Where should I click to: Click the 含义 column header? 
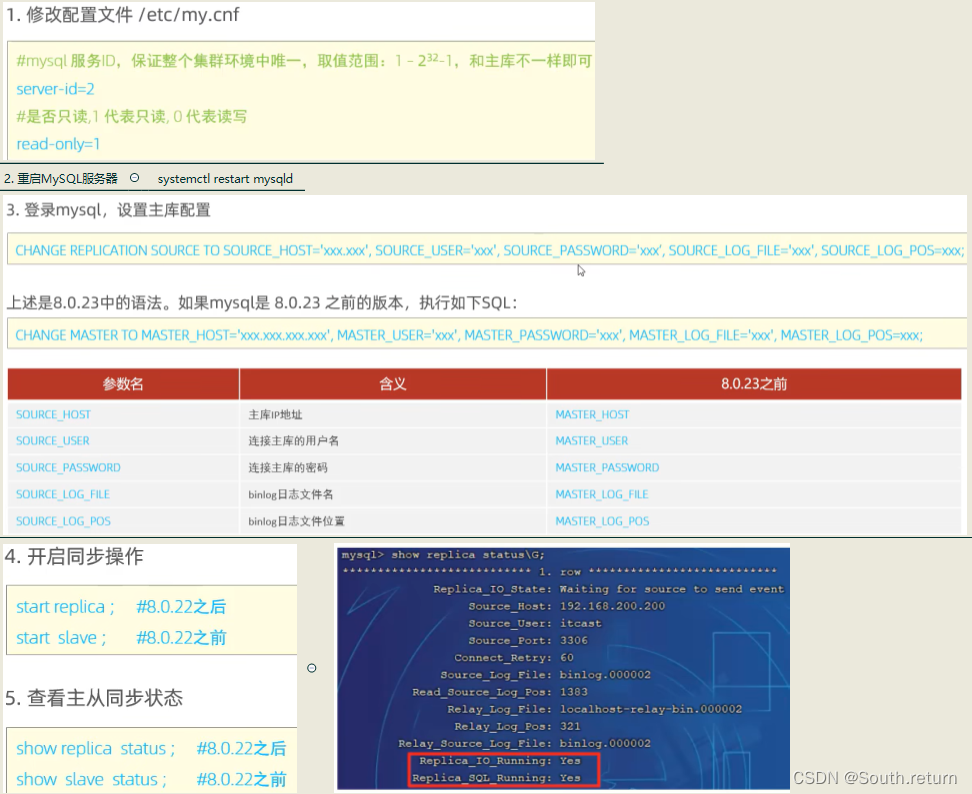[393, 384]
